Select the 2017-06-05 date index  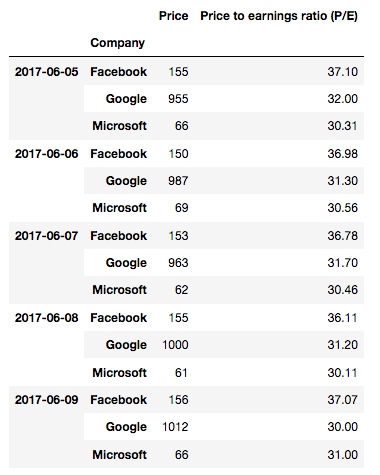point(46,72)
